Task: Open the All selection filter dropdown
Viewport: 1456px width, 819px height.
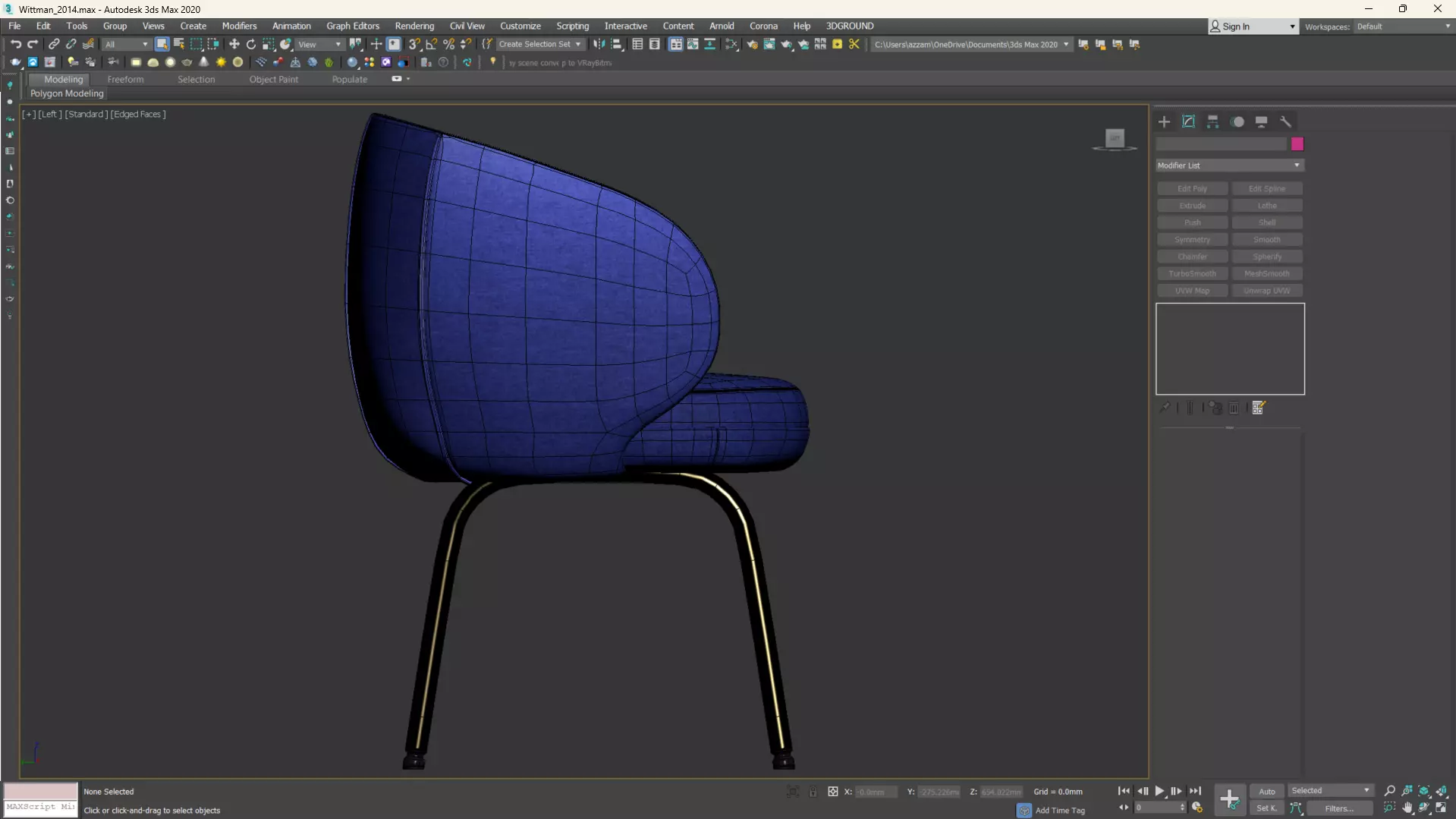Action: tap(127, 44)
